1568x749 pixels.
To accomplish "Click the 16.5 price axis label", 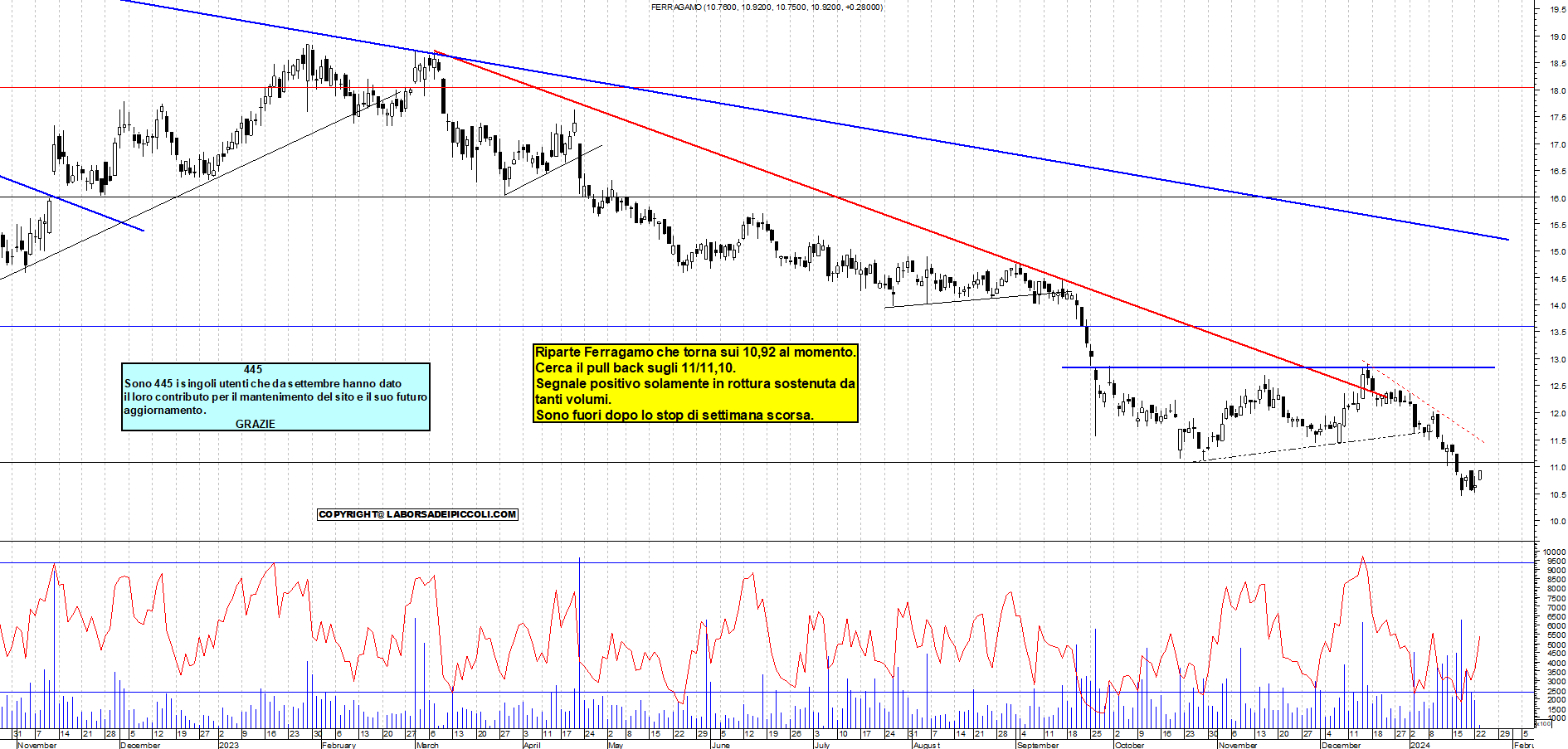I will [x=1556, y=172].
